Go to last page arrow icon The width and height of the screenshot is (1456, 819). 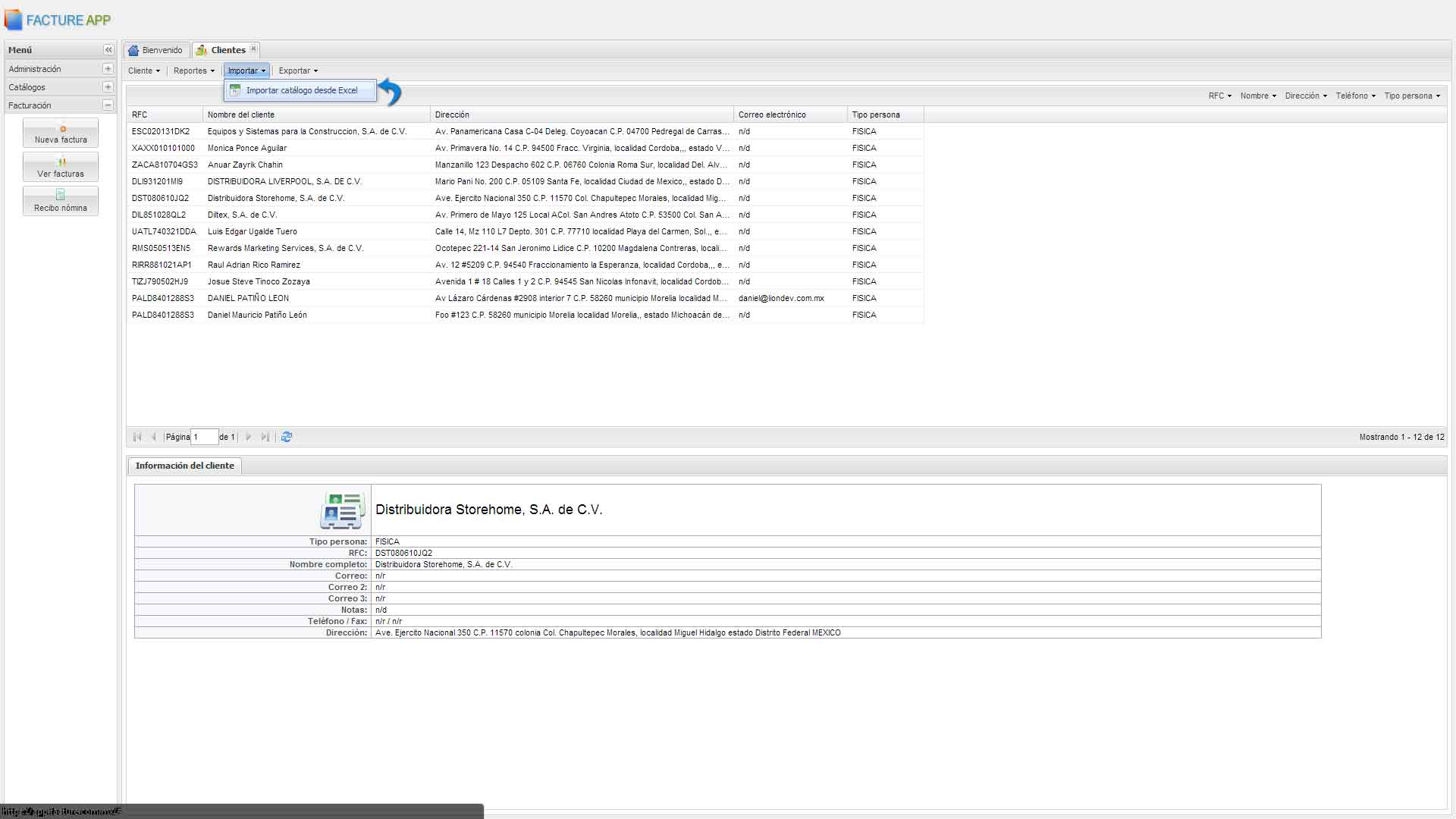pyautogui.click(x=265, y=437)
